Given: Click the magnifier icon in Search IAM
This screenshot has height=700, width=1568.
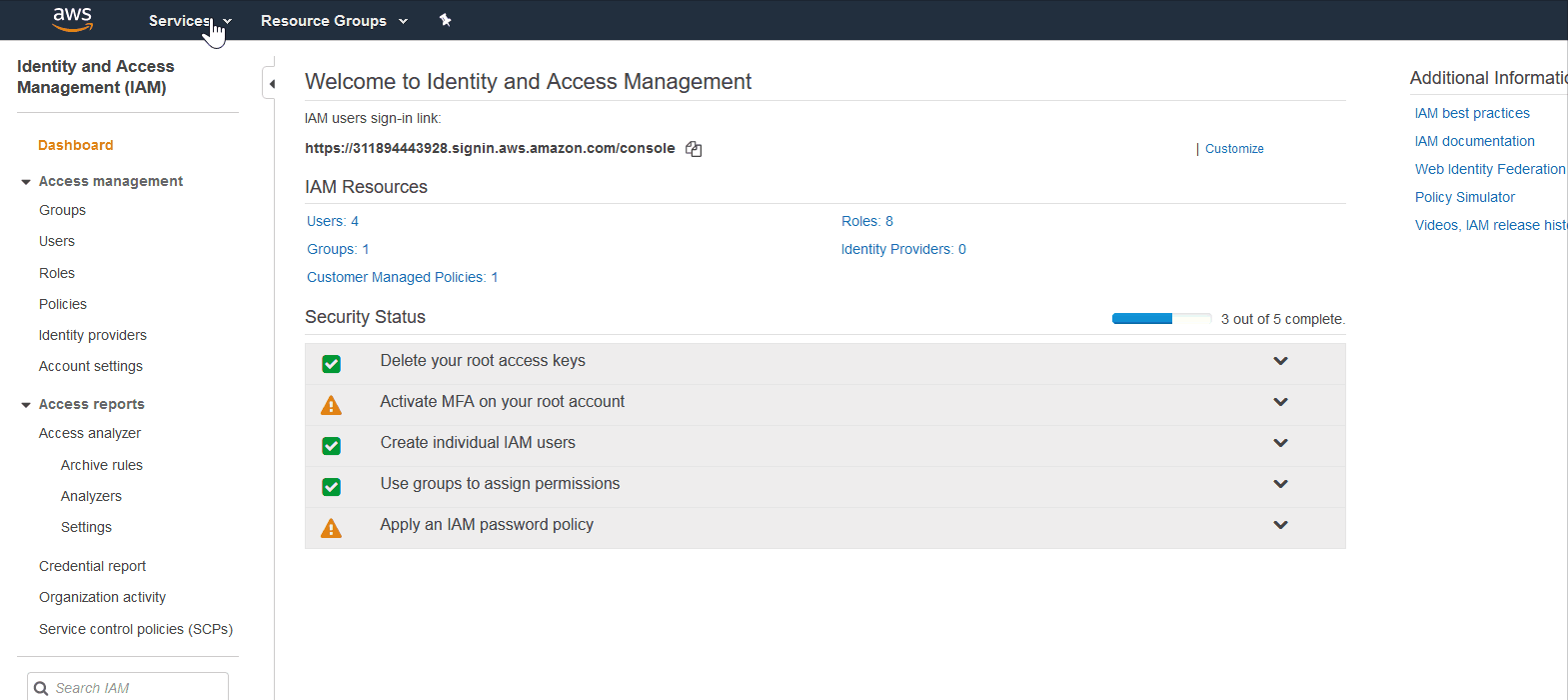Looking at the screenshot, I should coord(41,688).
